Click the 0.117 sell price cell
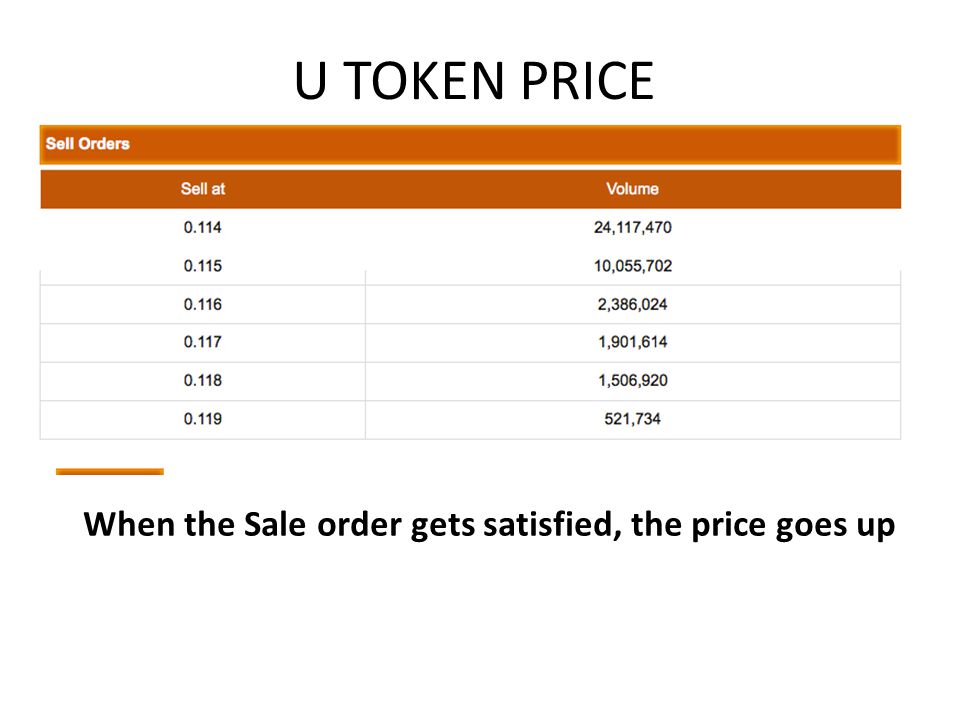960x720 pixels. click(203, 342)
